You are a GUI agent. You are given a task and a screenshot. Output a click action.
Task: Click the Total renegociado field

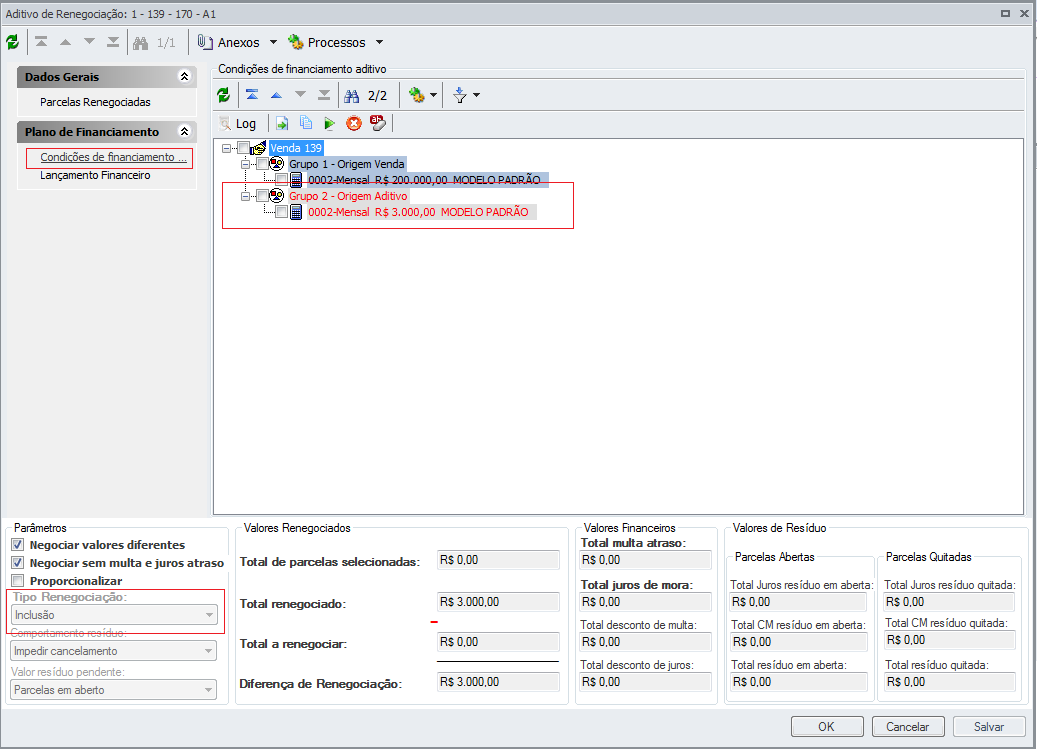(498, 602)
